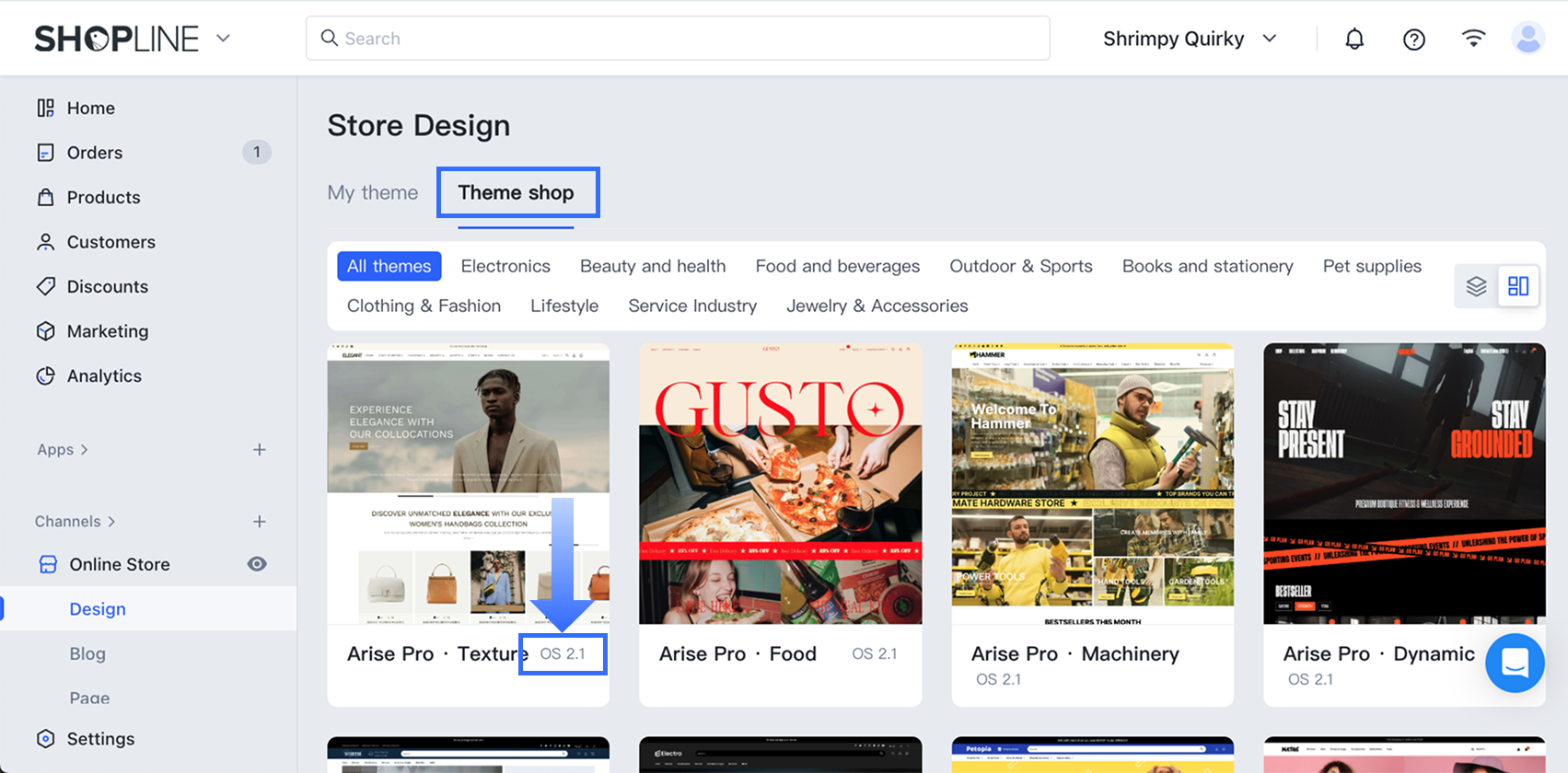Switch to the My theme tab
This screenshot has width=1568, height=773.
373,192
